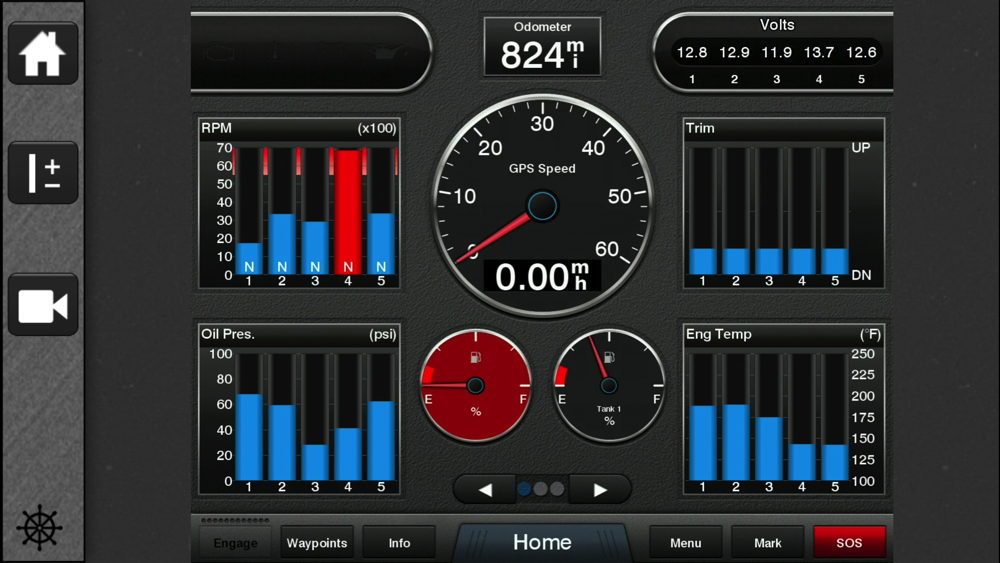The height and width of the screenshot is (563, 1000).
Task: Select the red RPM bar for engine 4
Action: pos(348,212)
